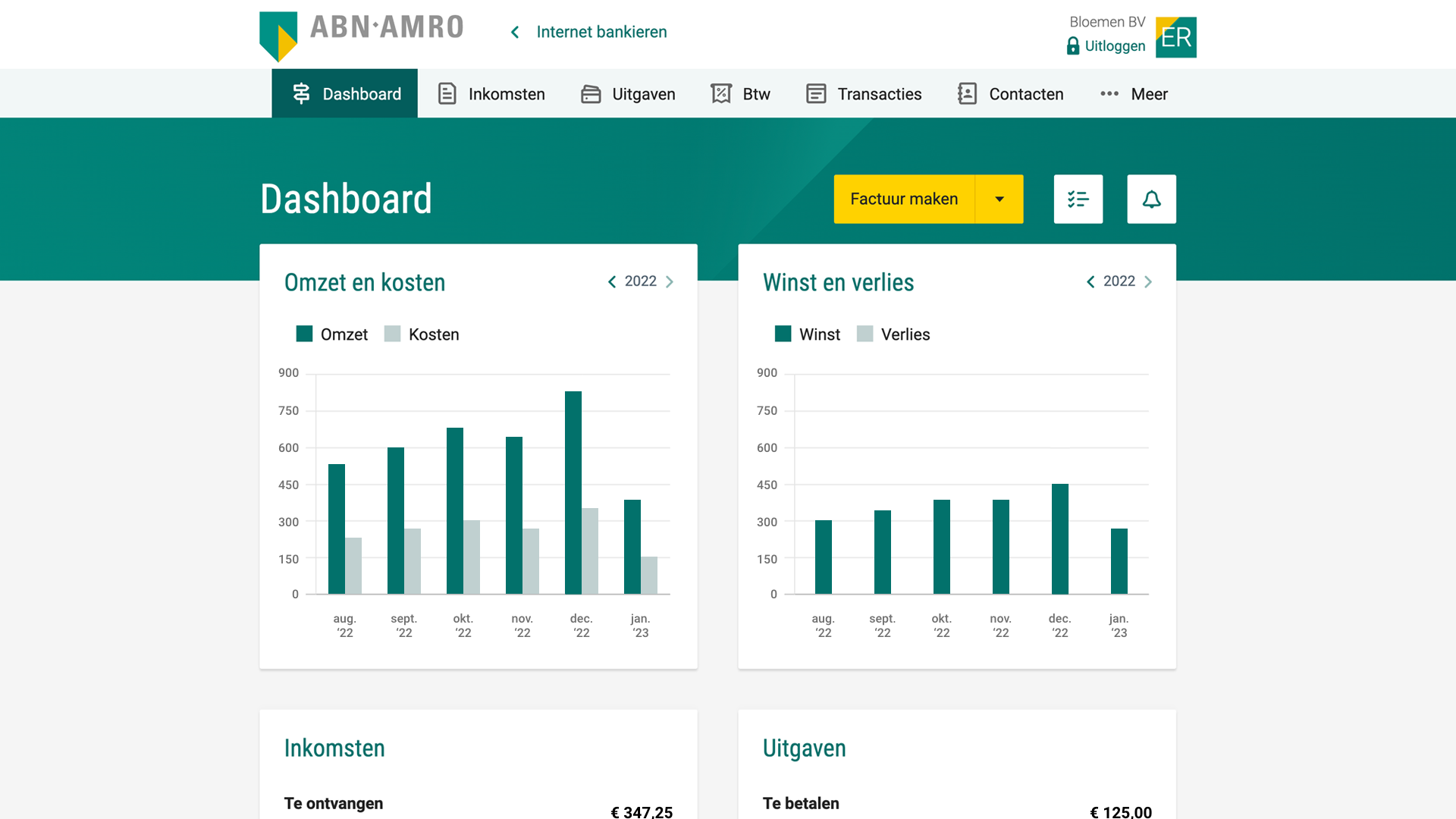Screen dimensions: 1456x819
Task: Click the jan. '23 Winst bar
Action: (1119, 561)
